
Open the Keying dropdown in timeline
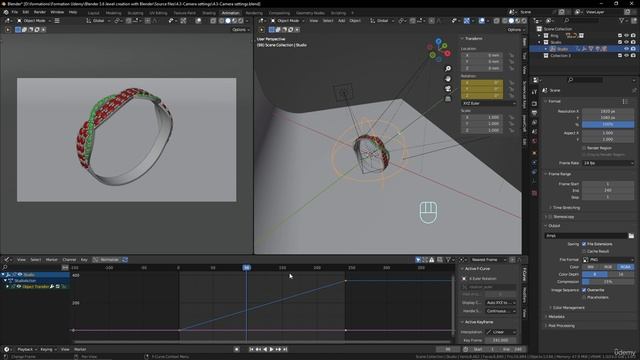[x=48, y=349]
